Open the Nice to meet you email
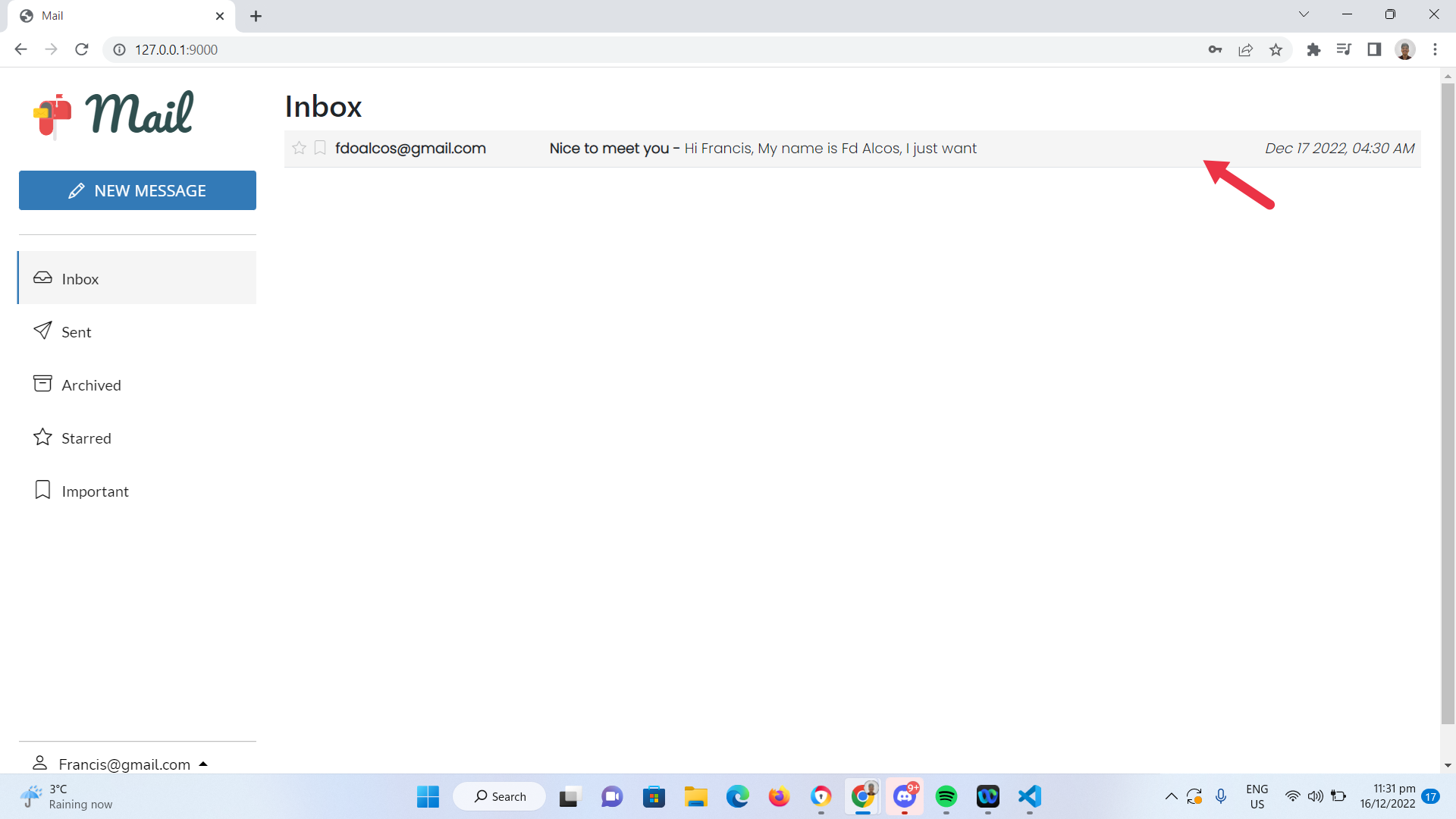 point(761,148)
